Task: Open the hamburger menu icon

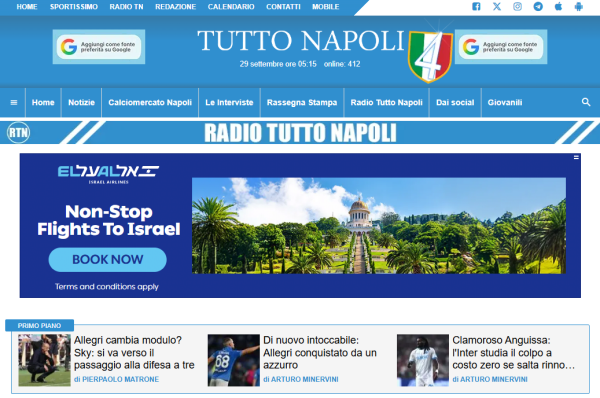Action: 14,103
